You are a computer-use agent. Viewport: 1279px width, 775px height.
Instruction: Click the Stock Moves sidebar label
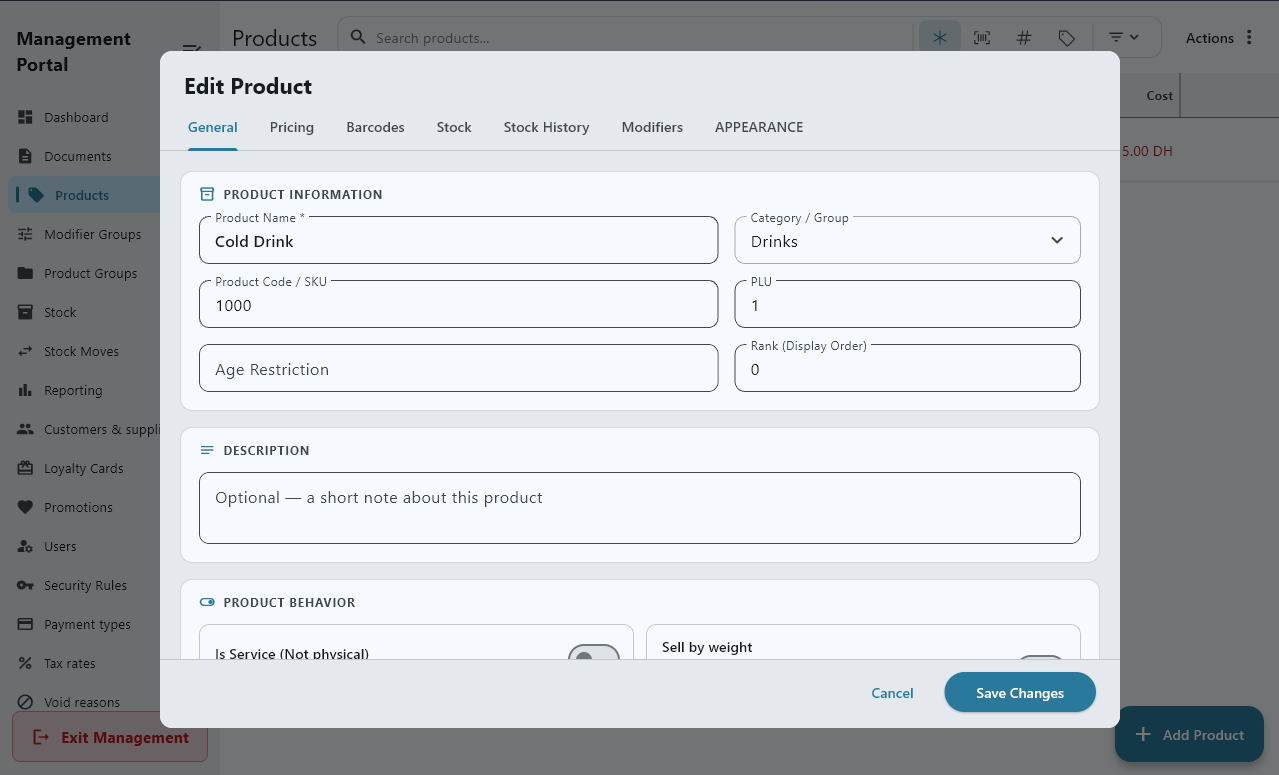[x=81, y=351]
